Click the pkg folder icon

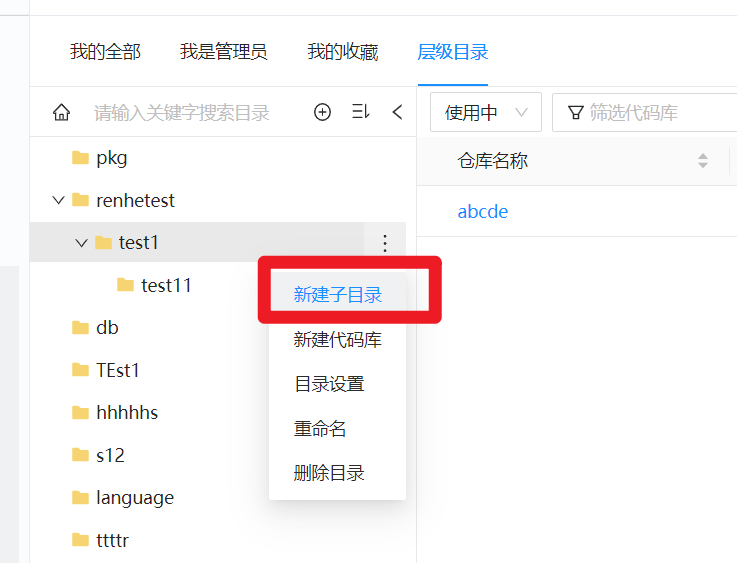[x=80, y=158]
